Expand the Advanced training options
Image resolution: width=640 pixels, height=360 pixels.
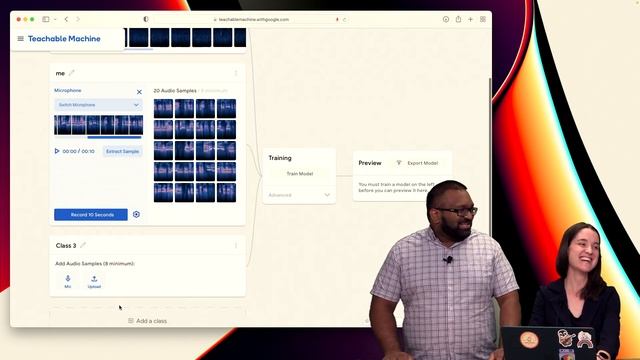[x=299, y=195]
